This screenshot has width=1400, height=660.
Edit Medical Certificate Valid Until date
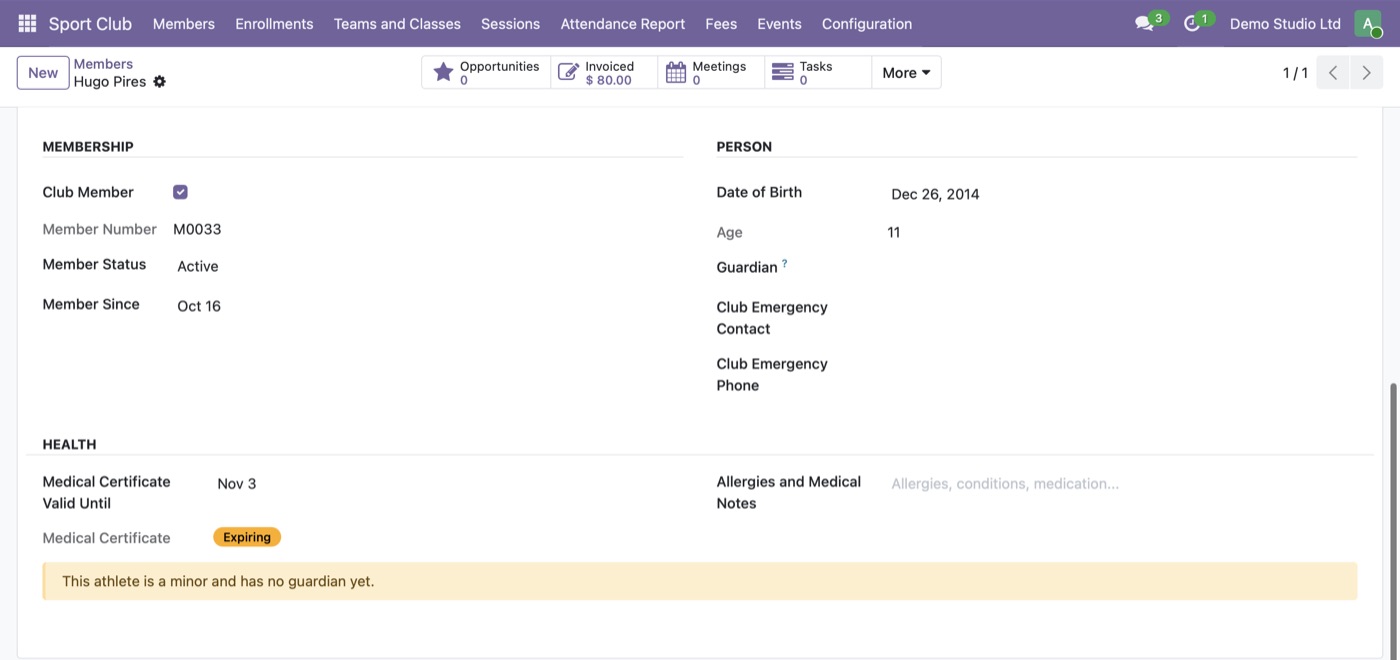[448, 483]
